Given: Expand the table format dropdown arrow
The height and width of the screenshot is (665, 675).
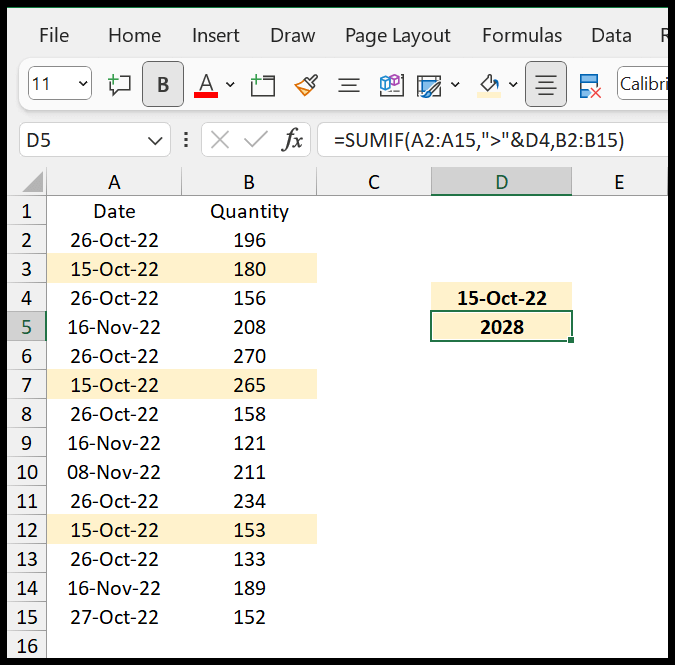Looking at the screenshot, I should [455, 84].
